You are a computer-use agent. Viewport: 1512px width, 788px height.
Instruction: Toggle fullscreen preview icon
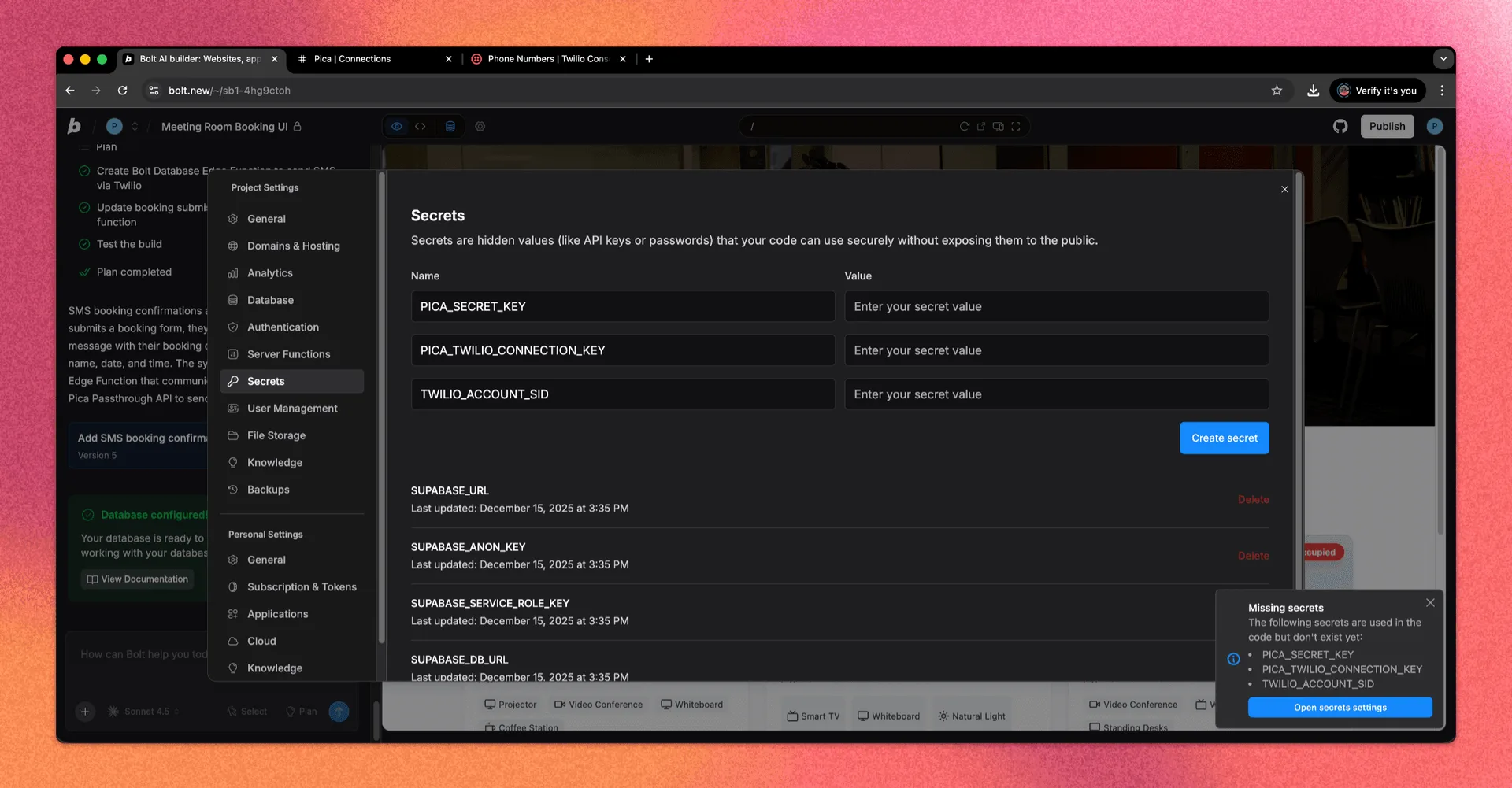click(x=1016, y=126)
